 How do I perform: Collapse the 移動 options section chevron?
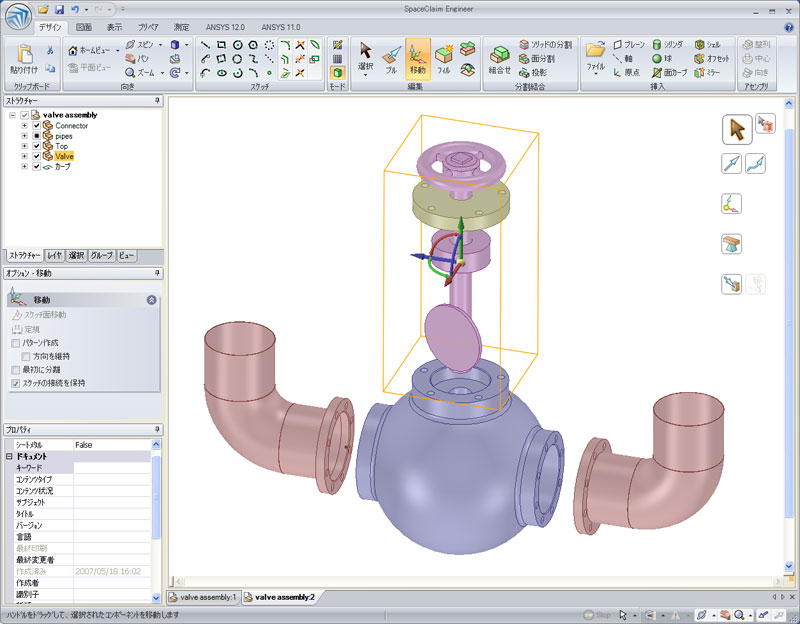(151, 299)
